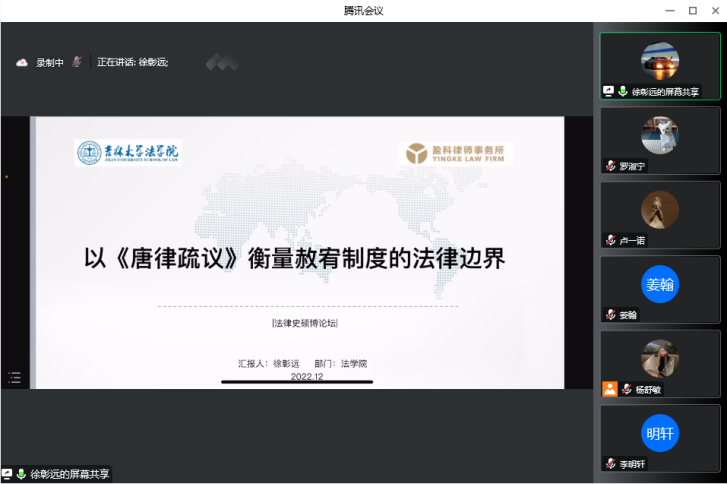Click 李明轩's muted microphone icon
This screenshot has height=484, width=727.
pyautogui.click(x=610, y=464)
